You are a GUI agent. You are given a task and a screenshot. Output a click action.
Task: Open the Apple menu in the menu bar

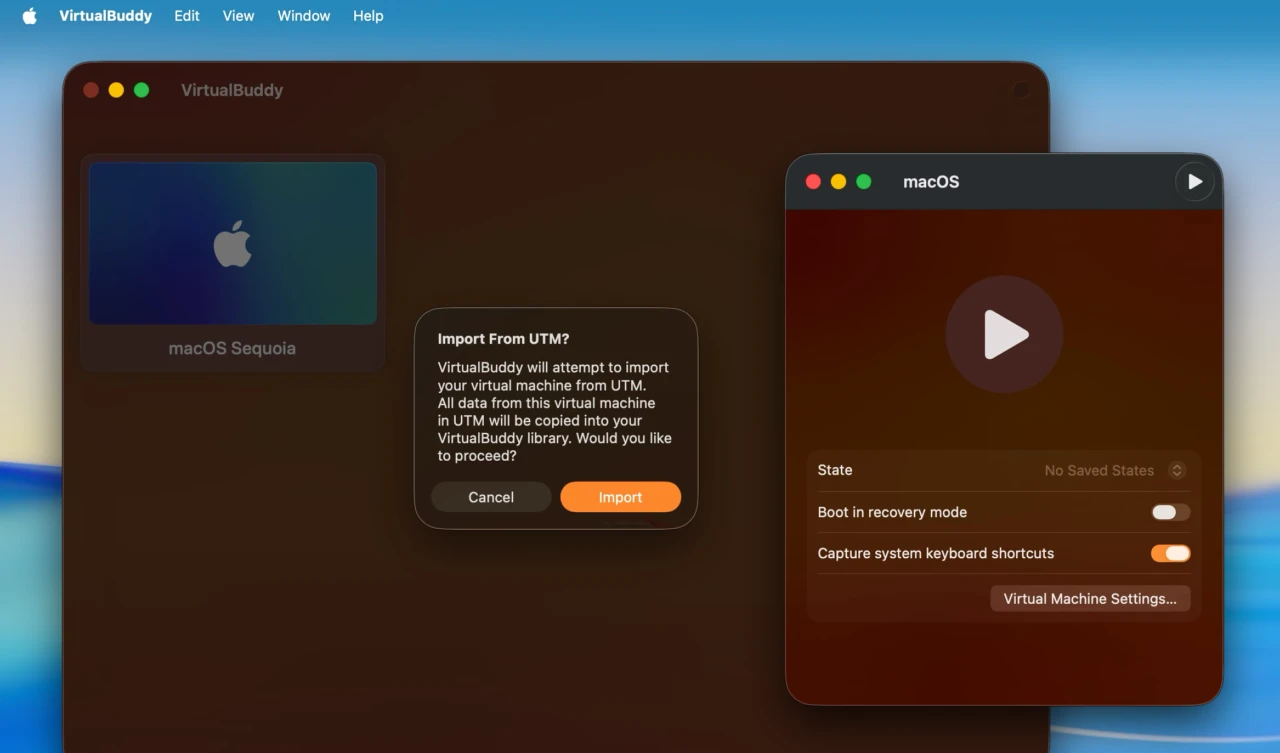click(x=27, y=15)
